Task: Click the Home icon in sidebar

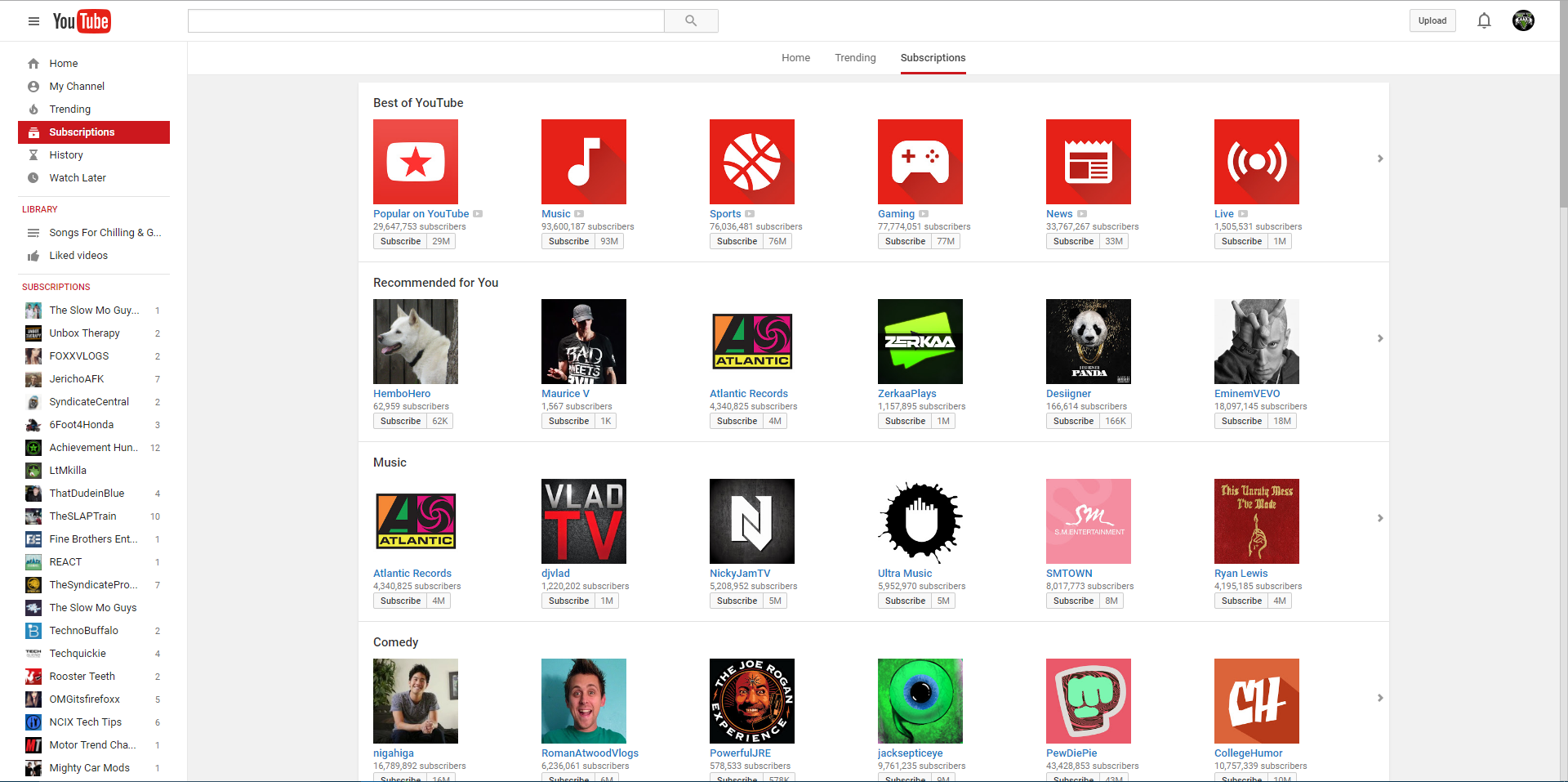Action: pyautogui.click(x=33, y=64)
